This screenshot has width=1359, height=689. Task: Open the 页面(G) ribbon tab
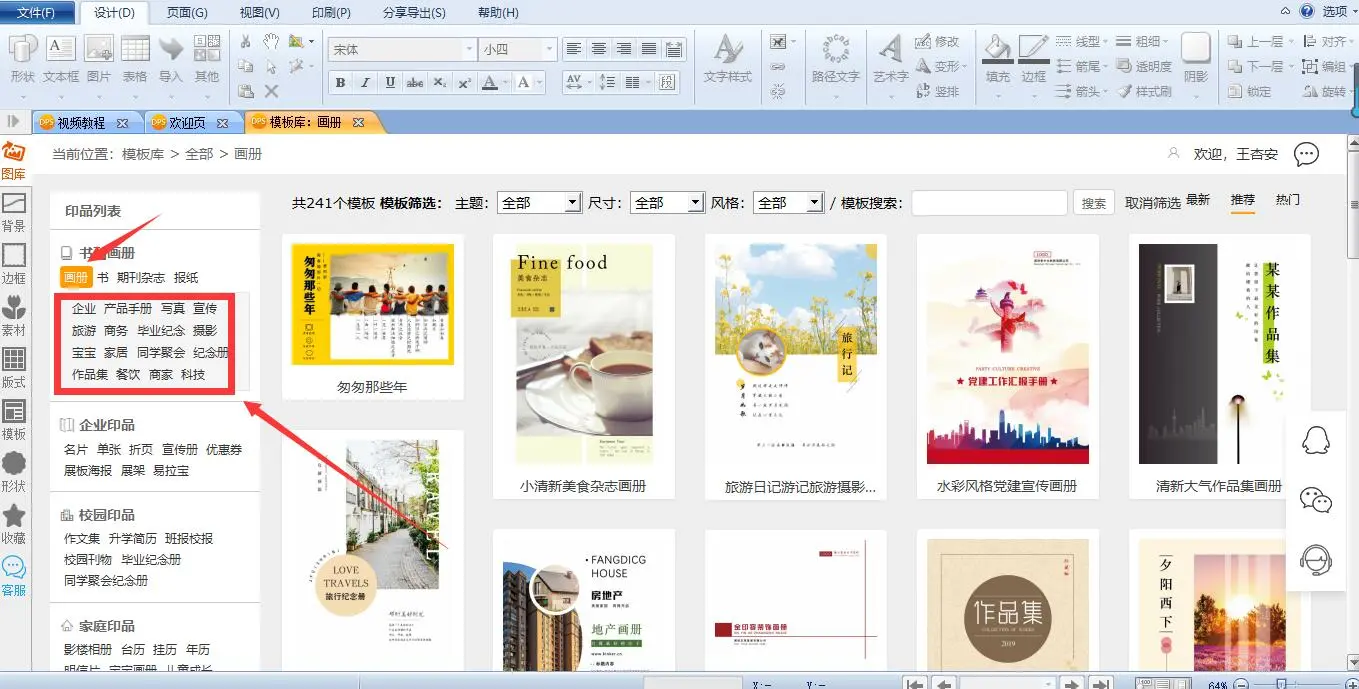(x=187, y=12)
